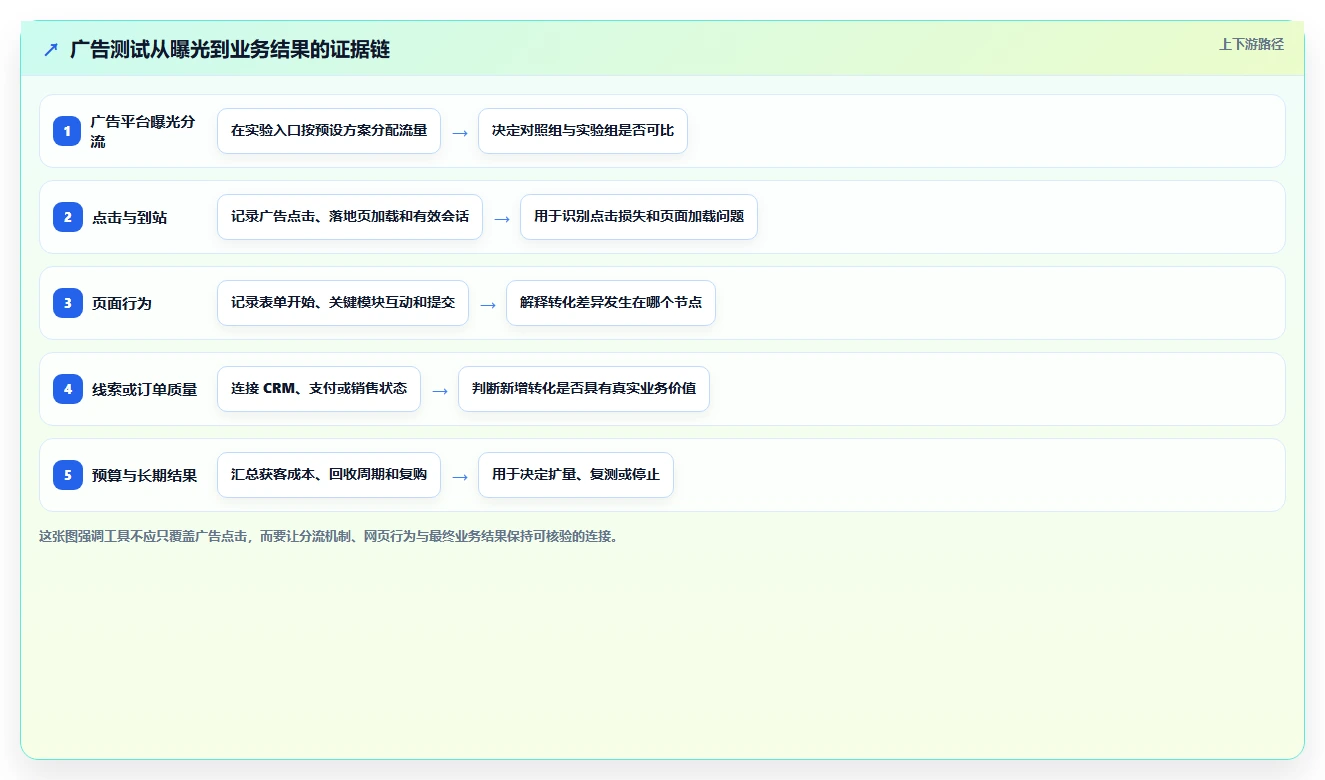Select the 解释转化差异发生在哪个节点 box
This screenshot has width=1325, height=780.
coord(611,303)
